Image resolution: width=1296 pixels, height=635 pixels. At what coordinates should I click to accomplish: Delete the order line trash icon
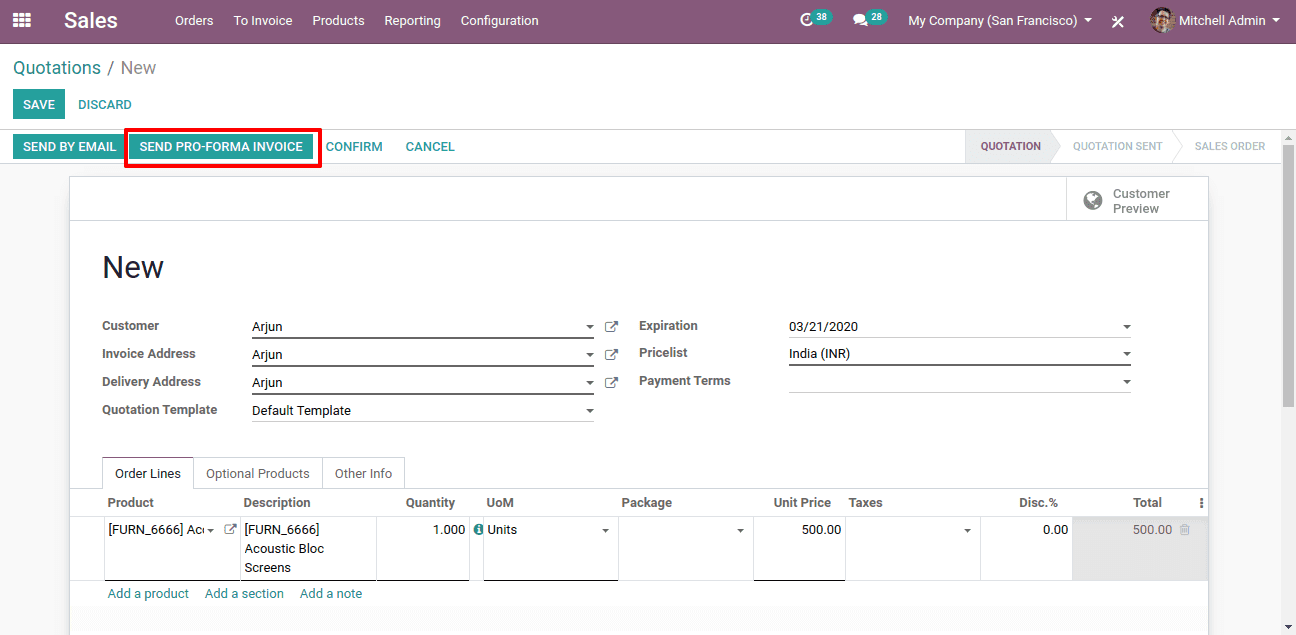1185,530
